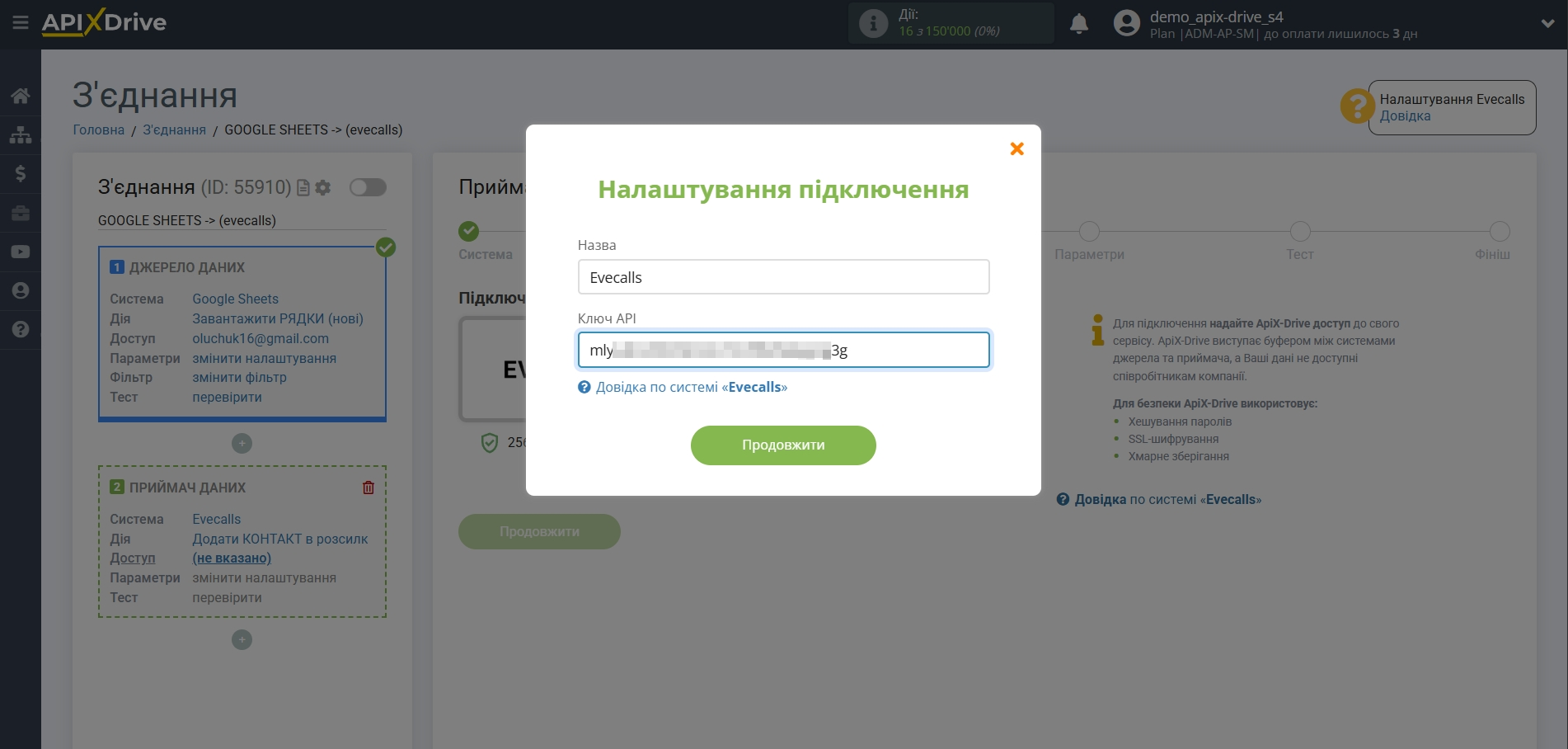The width and height of the screenshot is (1568, 749).
Task: Click the grayed Продовжити button behind dialog
Action: click(x=539, y=532)
